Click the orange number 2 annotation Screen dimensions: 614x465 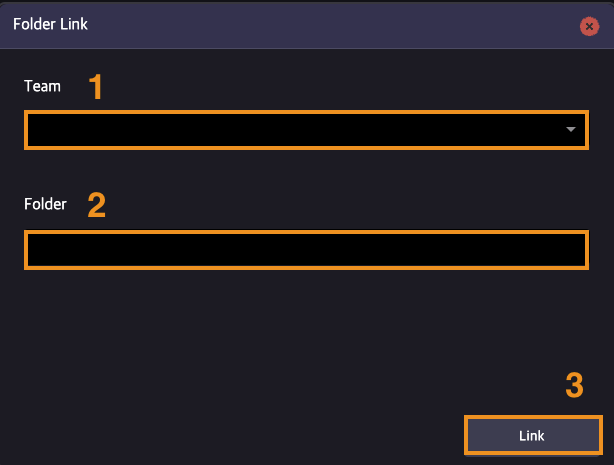[97, 204]
